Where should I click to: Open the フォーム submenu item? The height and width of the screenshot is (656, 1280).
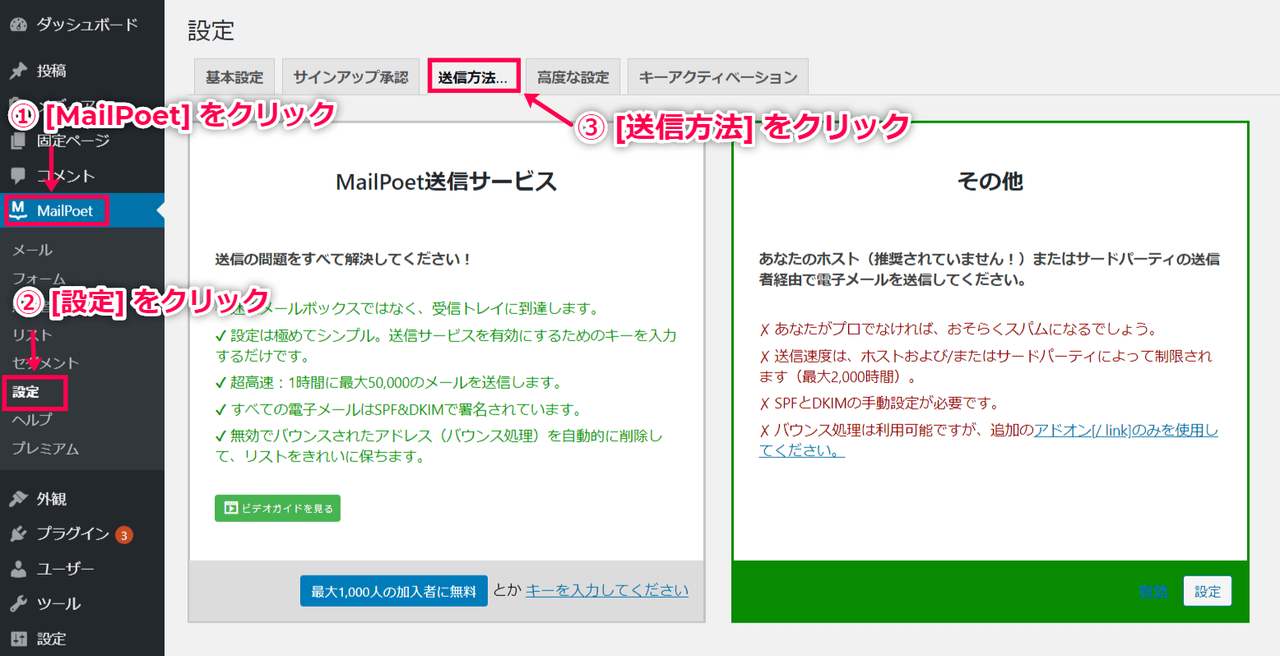[x=38, y=279]
